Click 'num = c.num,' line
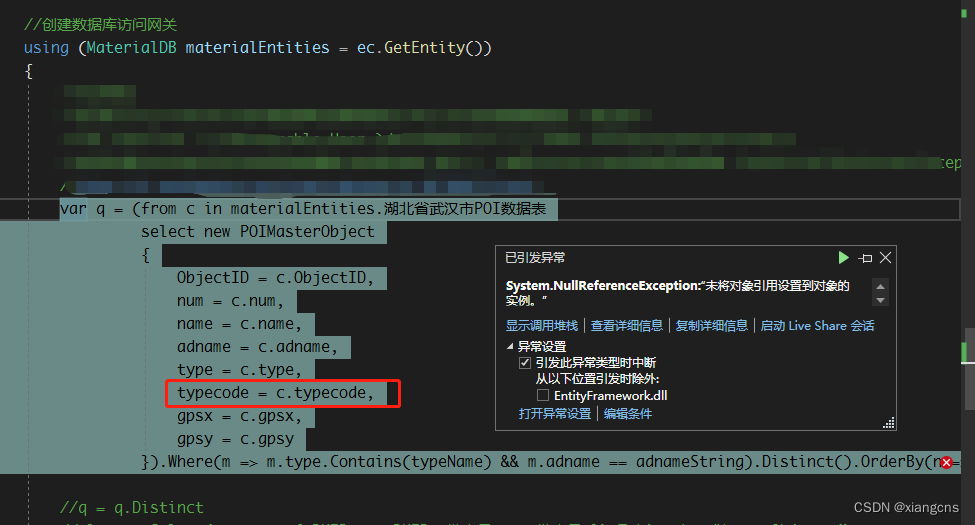Image resolution: width=975 pixels, height=525 pixels. (x=230, y=301)
